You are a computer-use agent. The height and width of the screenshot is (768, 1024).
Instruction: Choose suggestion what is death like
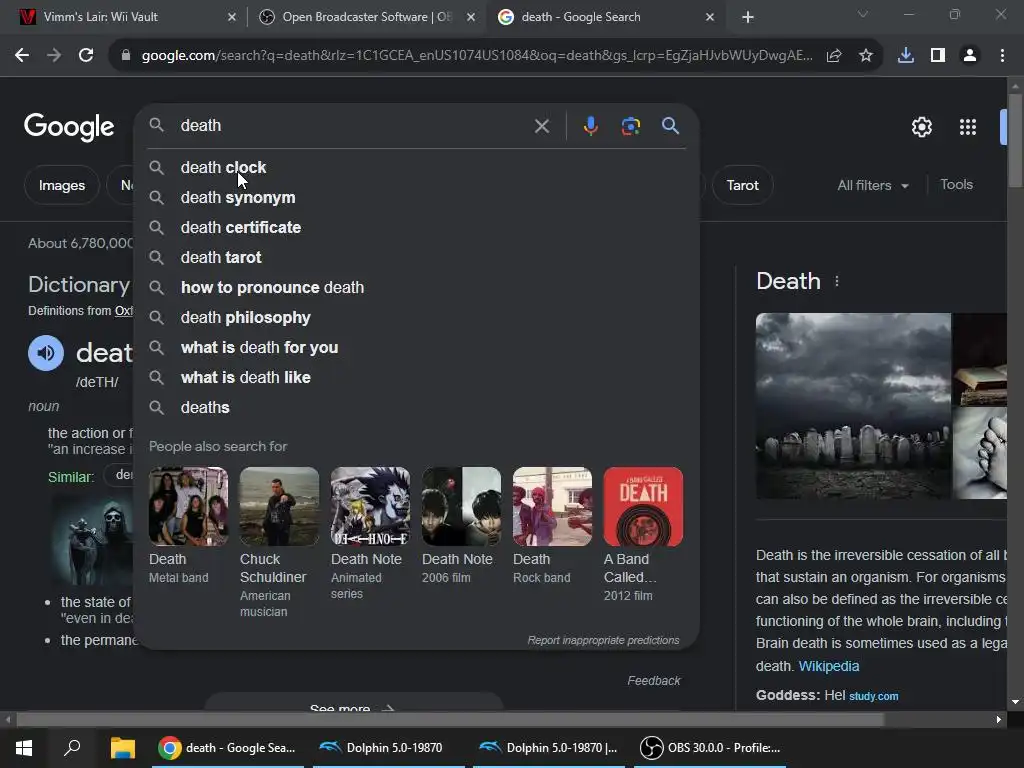417,378
